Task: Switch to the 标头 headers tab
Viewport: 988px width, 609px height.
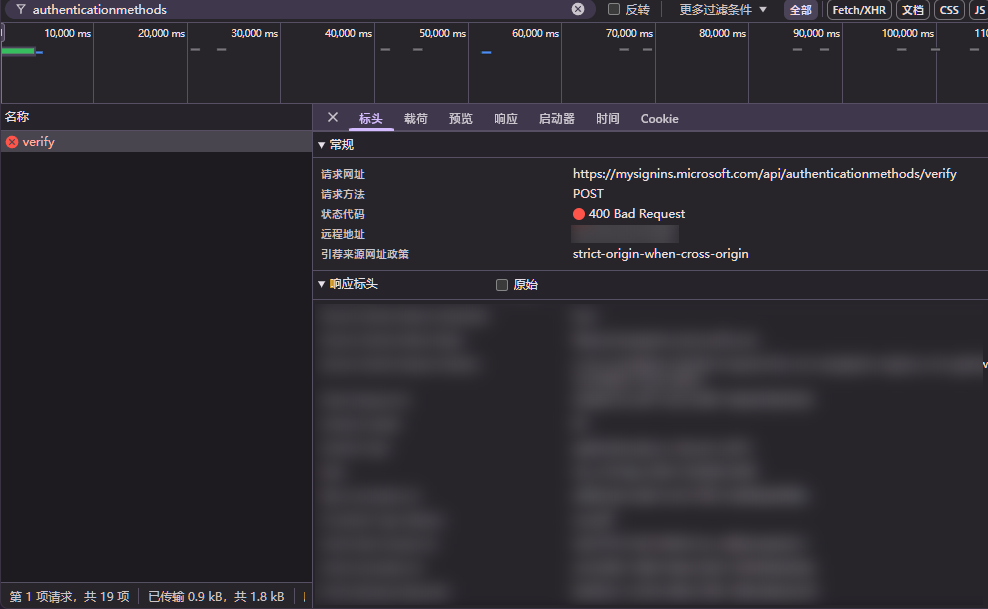Action: pos(370,118)
